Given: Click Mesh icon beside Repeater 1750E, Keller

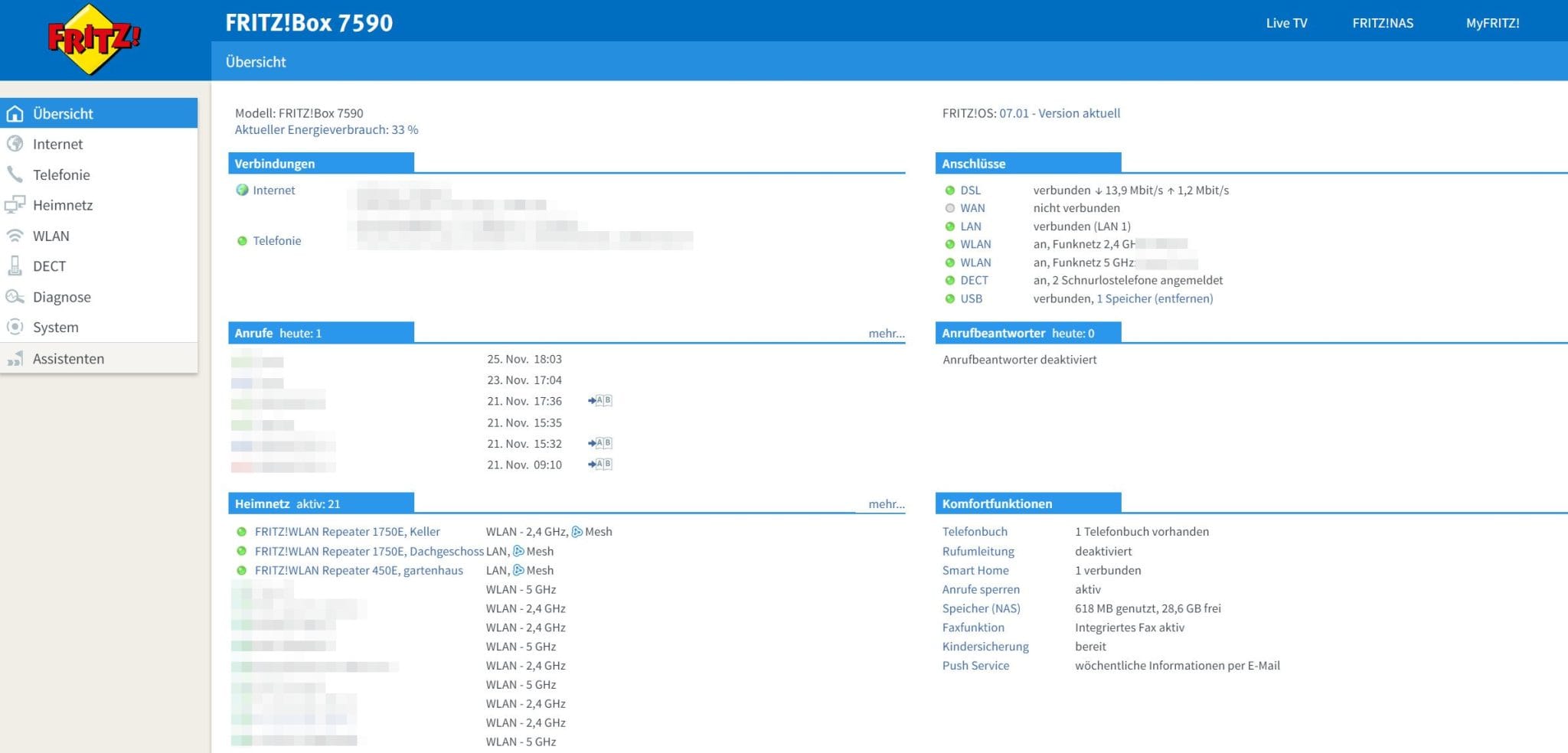Looking at the screenshot, I should 577,532.
